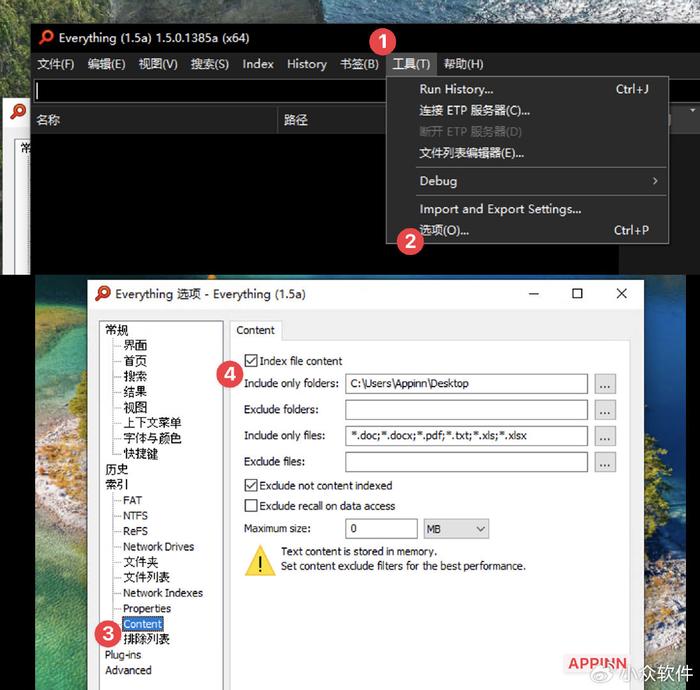The width and height of the screenshot is (700, 690).
Task: Choose 连接 ETP 服务器(C)... entry
Action: coord(527,111)
